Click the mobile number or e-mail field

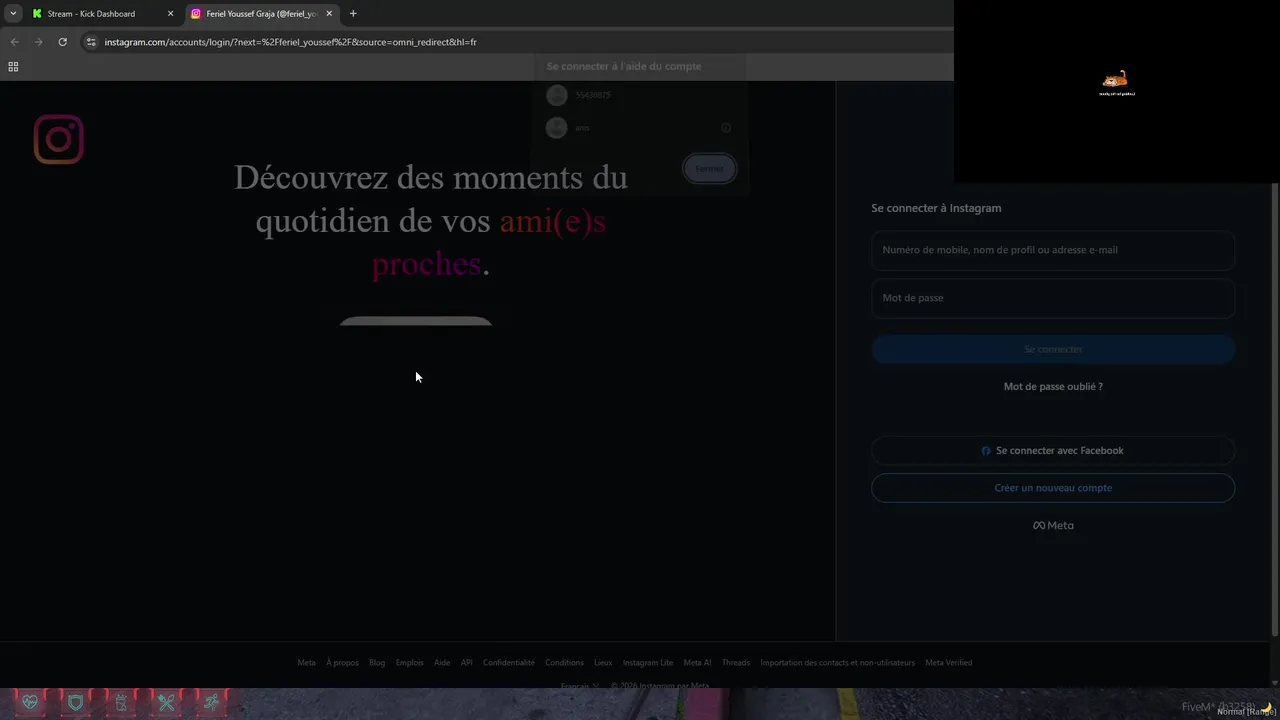tap(1053, 250)
